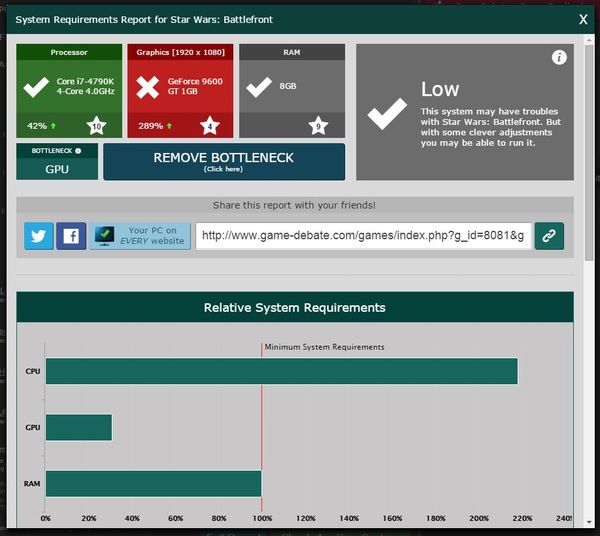Click the Graphics red X icon
The width and height of the screenshot is (600, 536).
147,87
